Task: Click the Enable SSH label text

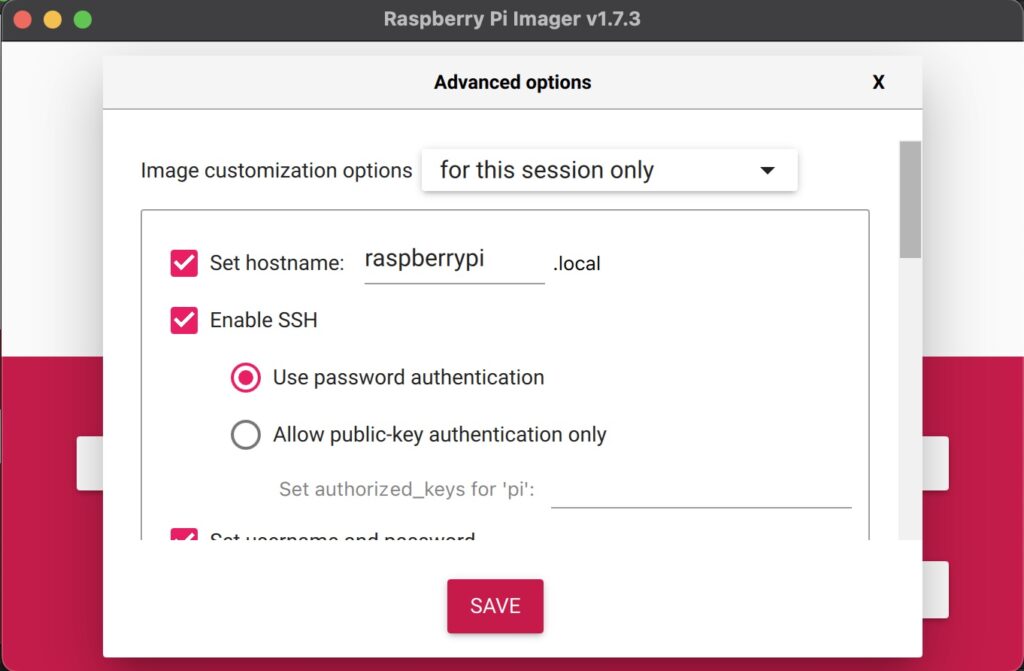Action: coord(263,320)
